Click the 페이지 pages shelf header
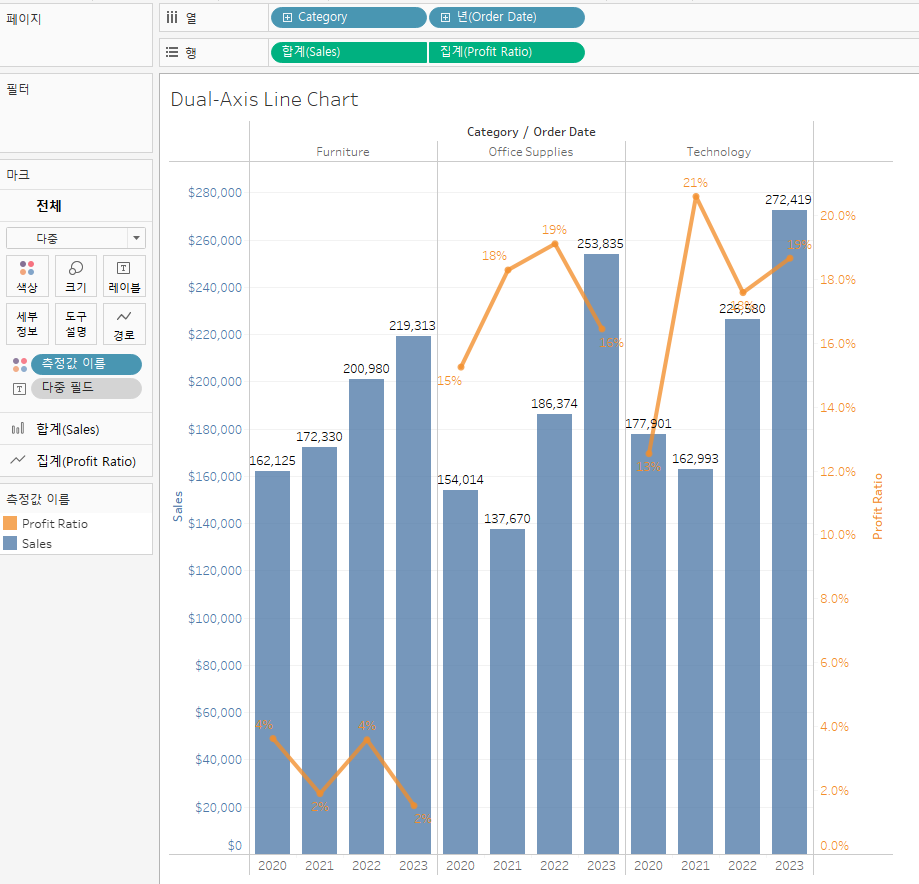 (23, 19)
